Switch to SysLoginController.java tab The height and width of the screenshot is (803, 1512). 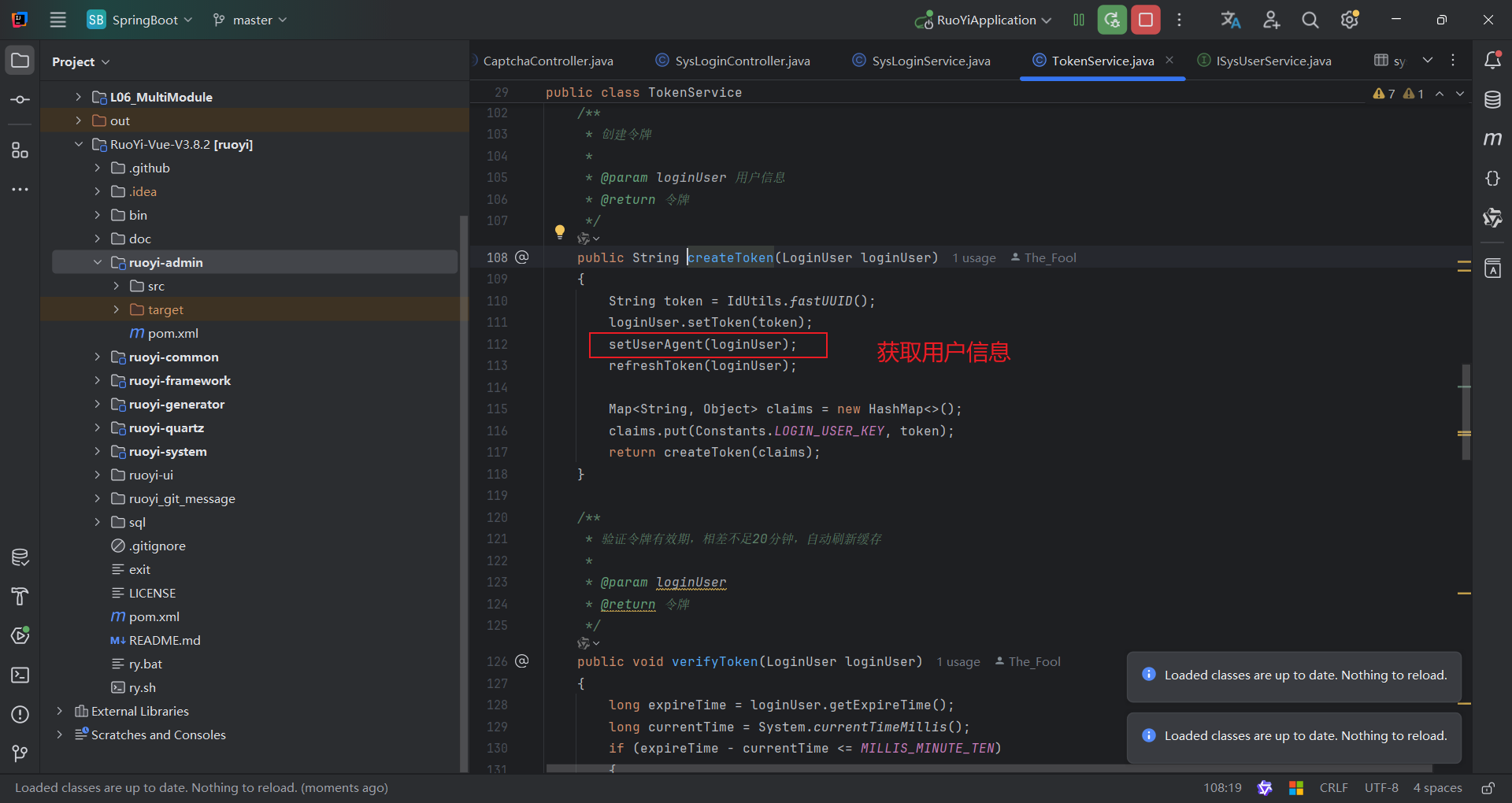pyautogui.click(x=733, y=61)
